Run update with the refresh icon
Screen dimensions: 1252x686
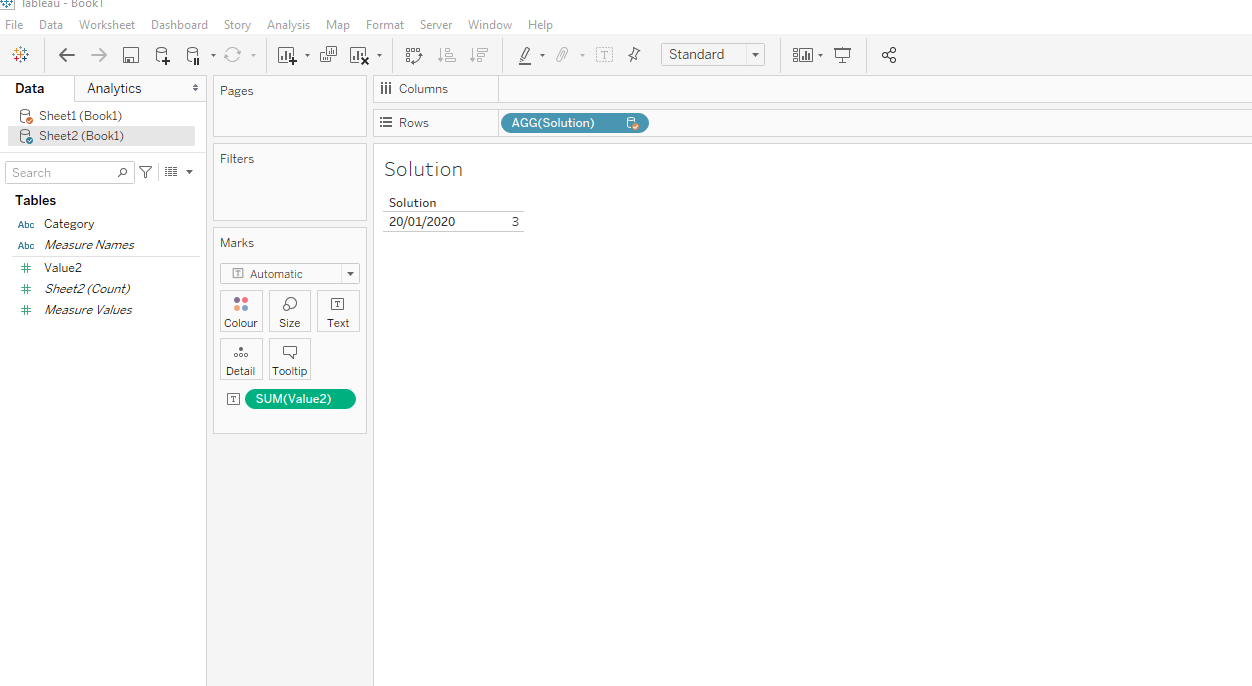(233, 55)
